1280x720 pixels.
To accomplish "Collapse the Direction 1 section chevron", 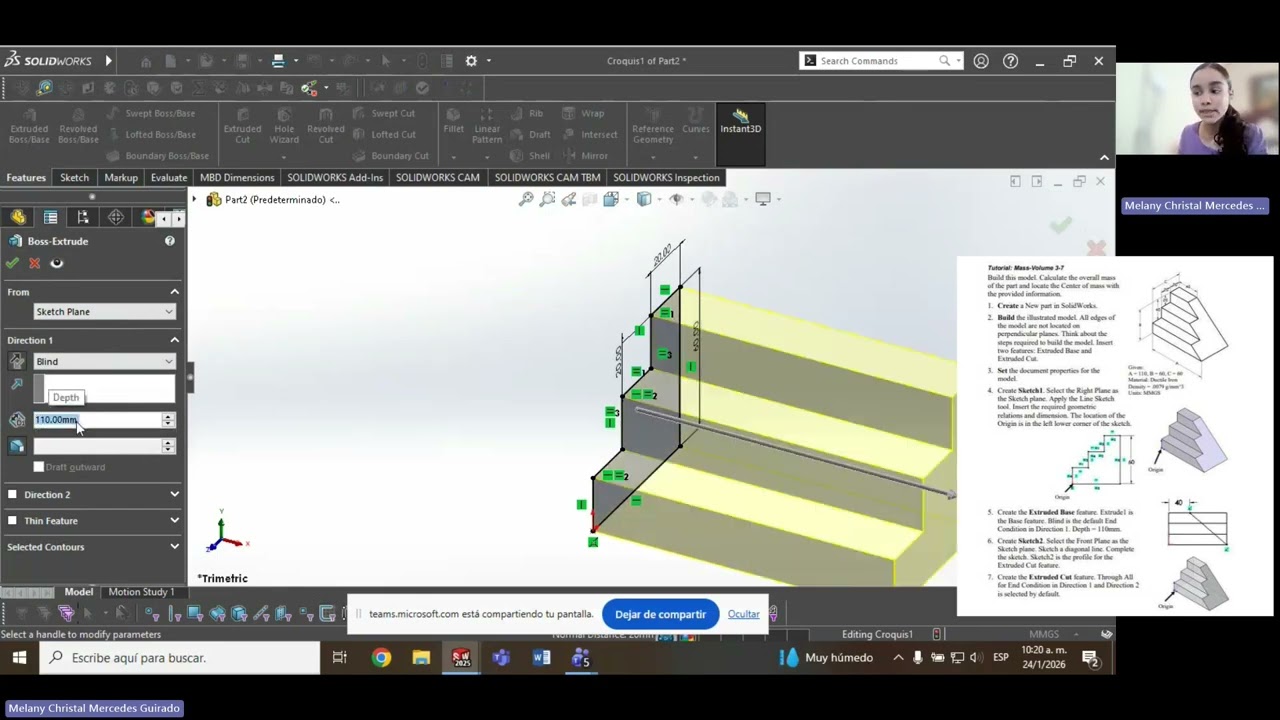I will coord(174,340).
